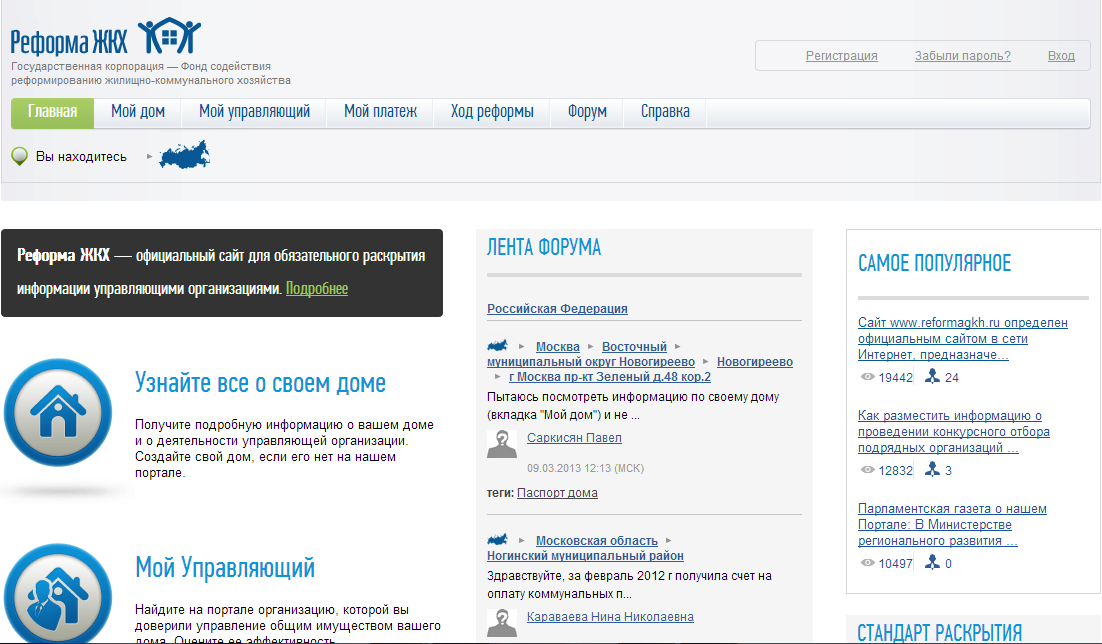Image resolution: width=1102 pixels, height=644 pixels.
Task: Open the Мой дом menu tab
Action: click(x=138, y=112)
